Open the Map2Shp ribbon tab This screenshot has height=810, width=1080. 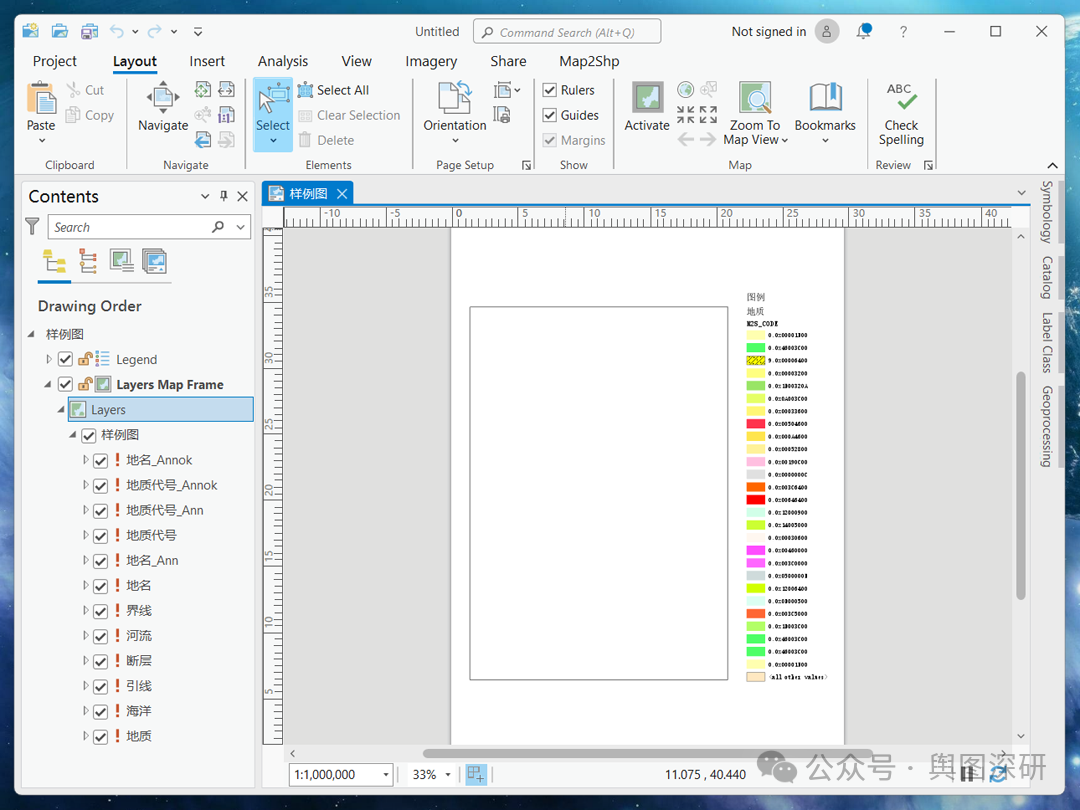(x=589, y=61)
